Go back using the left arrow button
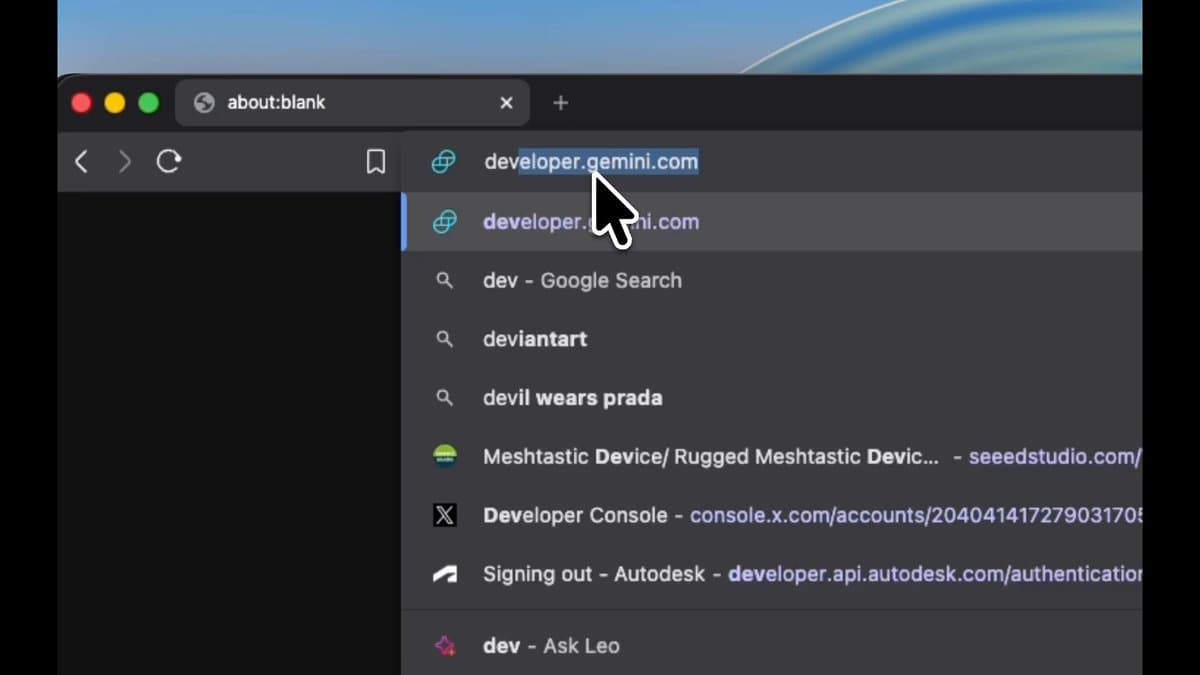Screen dimensions: 1200x675 point(82,162)
